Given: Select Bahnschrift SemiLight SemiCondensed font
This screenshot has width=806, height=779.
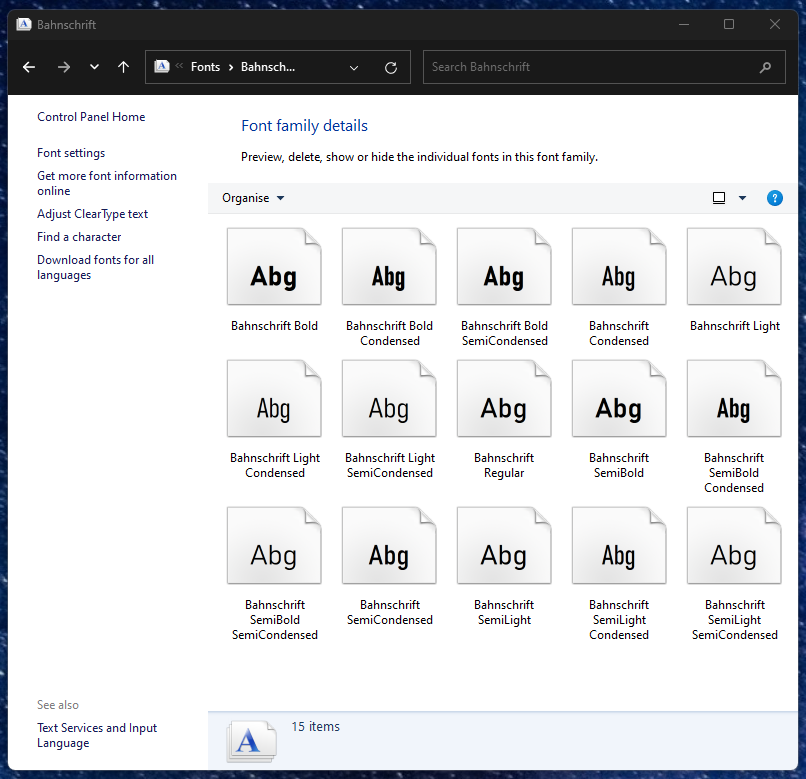Looking at the screenshot, I should pyautogui.click(x=734, y=546).
